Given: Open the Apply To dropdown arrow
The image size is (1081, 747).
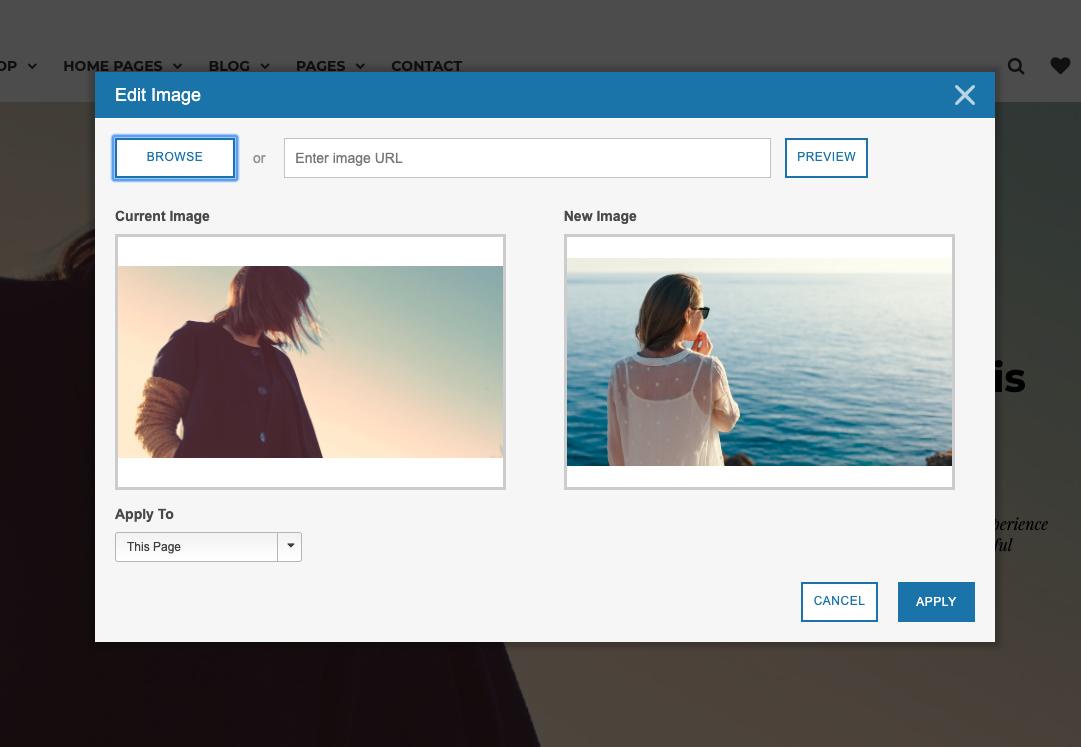Looking at the screenshot, I should (x=290, y=546).
